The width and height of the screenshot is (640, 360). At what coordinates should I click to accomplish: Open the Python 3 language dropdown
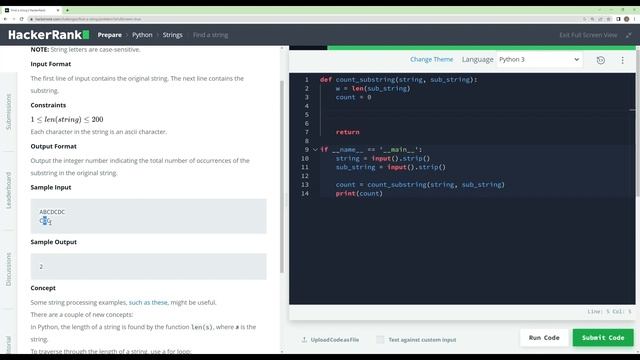pyautogui.click(x=539, y=60)
